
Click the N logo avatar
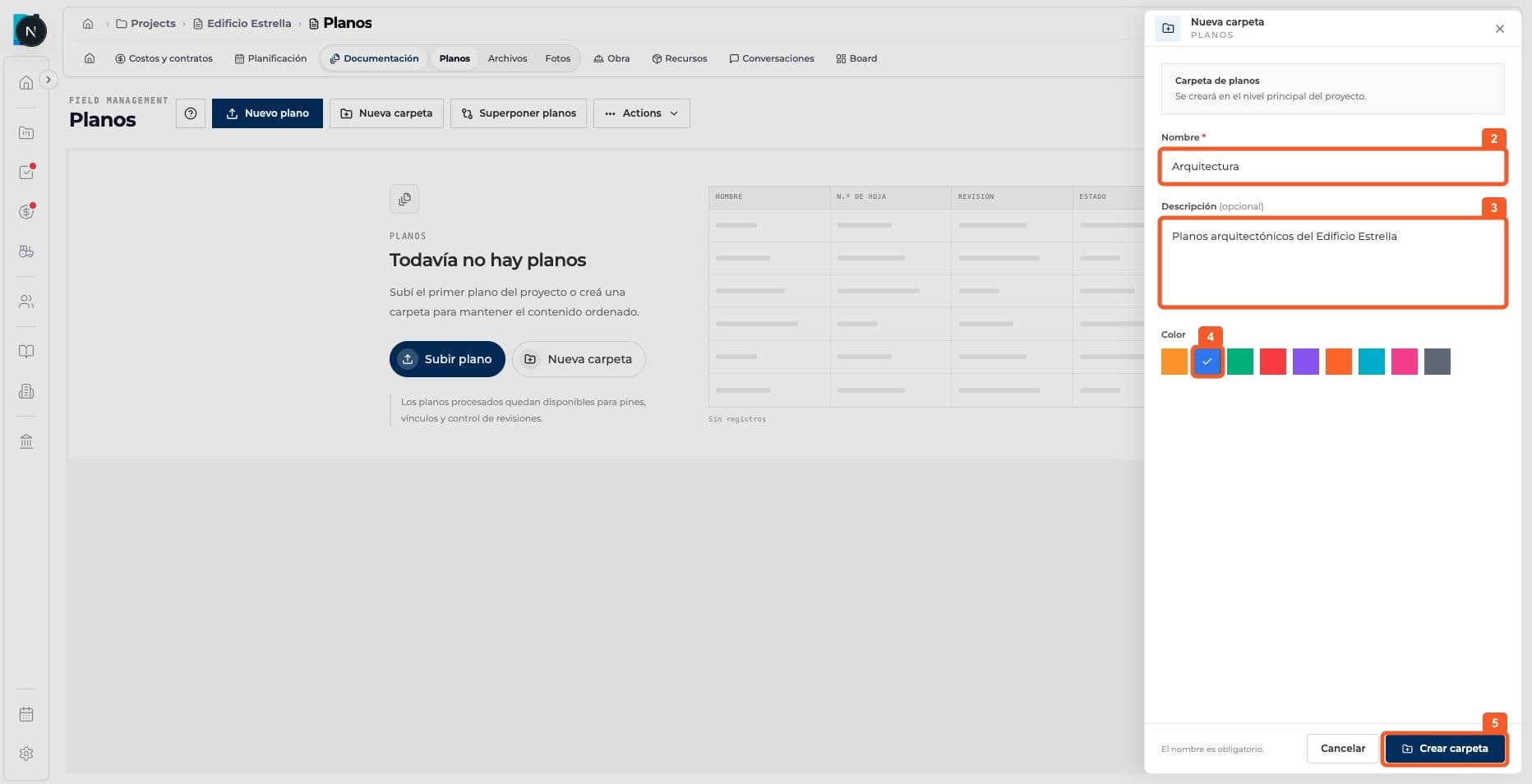[x=30, y=31]
